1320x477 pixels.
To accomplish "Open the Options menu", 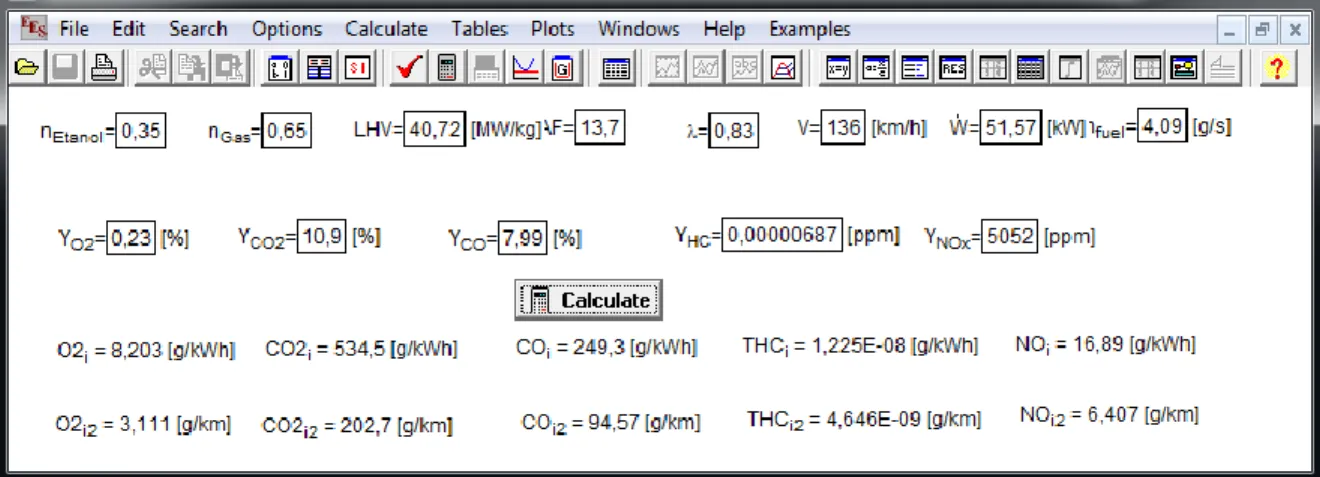I will coord(287,29).
